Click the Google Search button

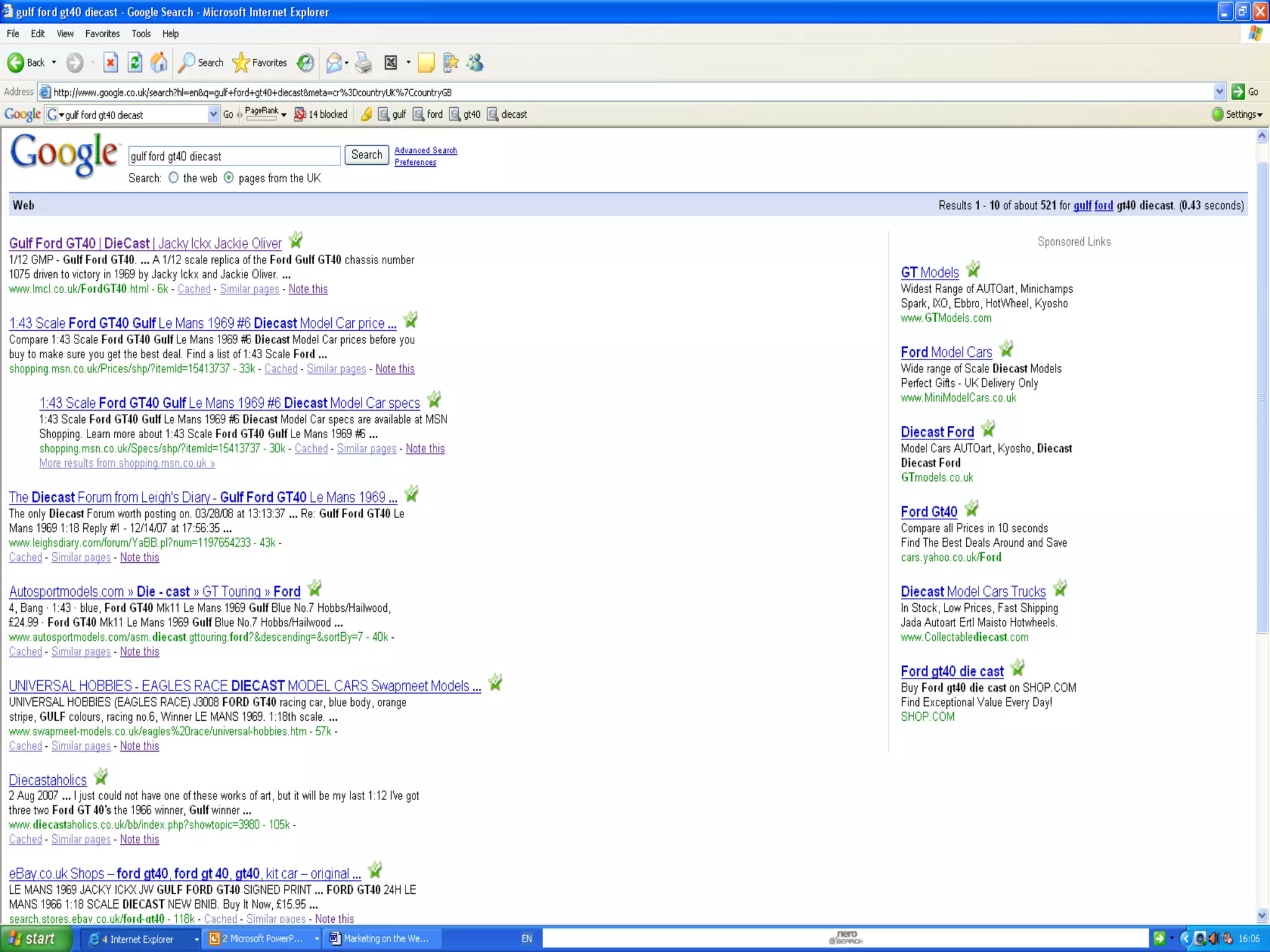pyautogui.click(x=366, y=155)
